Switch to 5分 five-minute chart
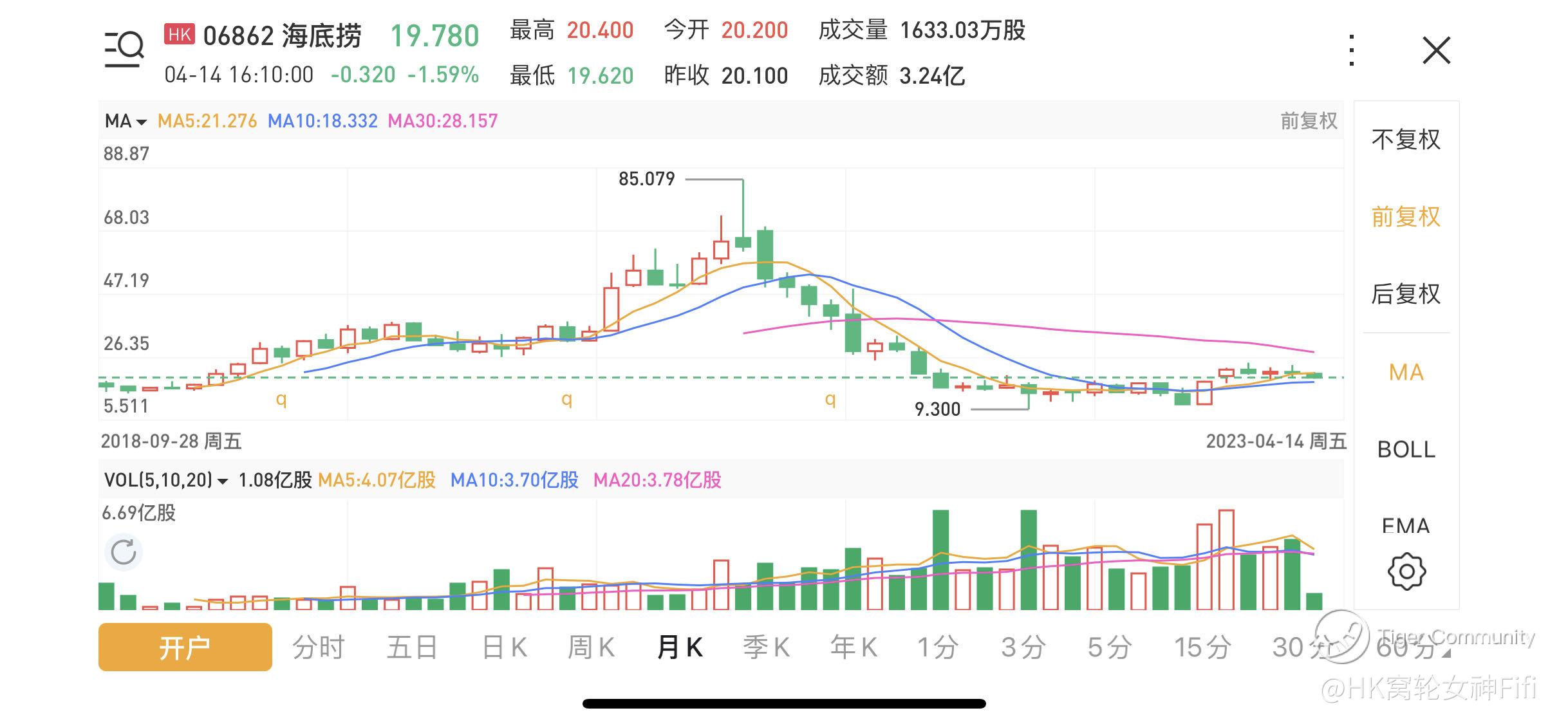Image resolution: width=1568 pixels, height=724 pixels. [x=1109, y=647]
